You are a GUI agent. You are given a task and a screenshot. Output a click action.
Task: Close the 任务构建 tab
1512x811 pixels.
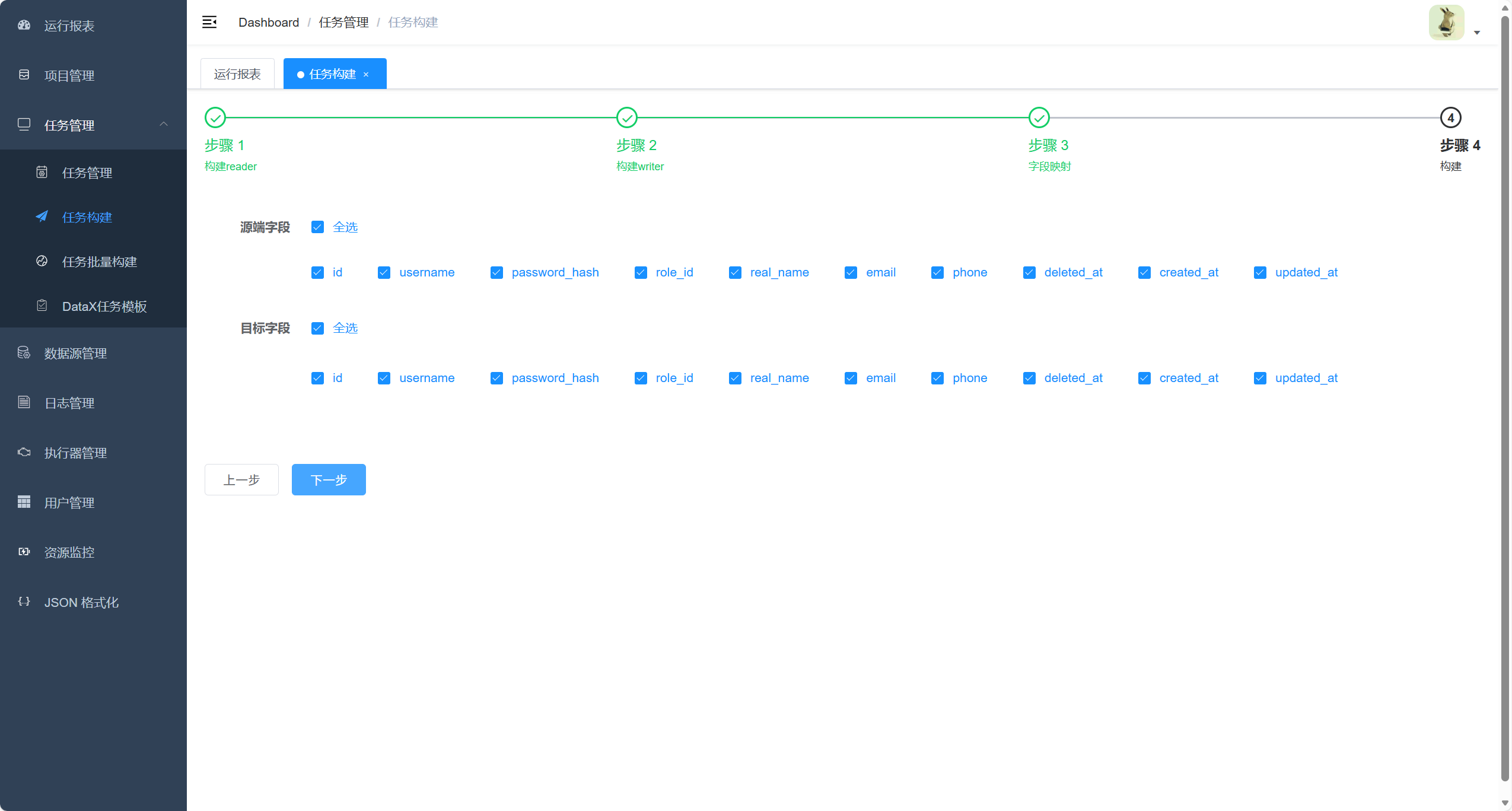366,75
